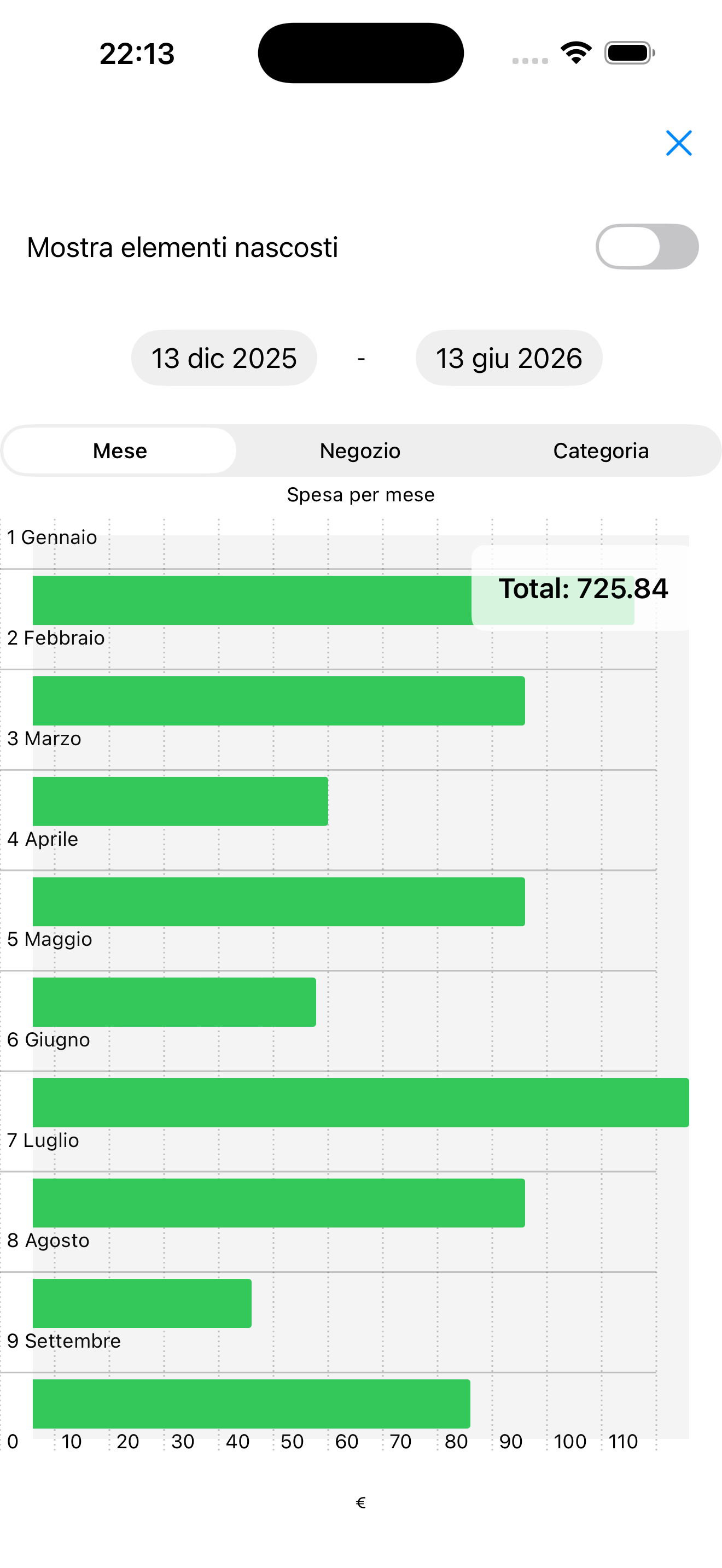Select the Settembre bar at bottom
Image resolution: width=722 pixels, height=1568 pixels.
click(251, 1403)
